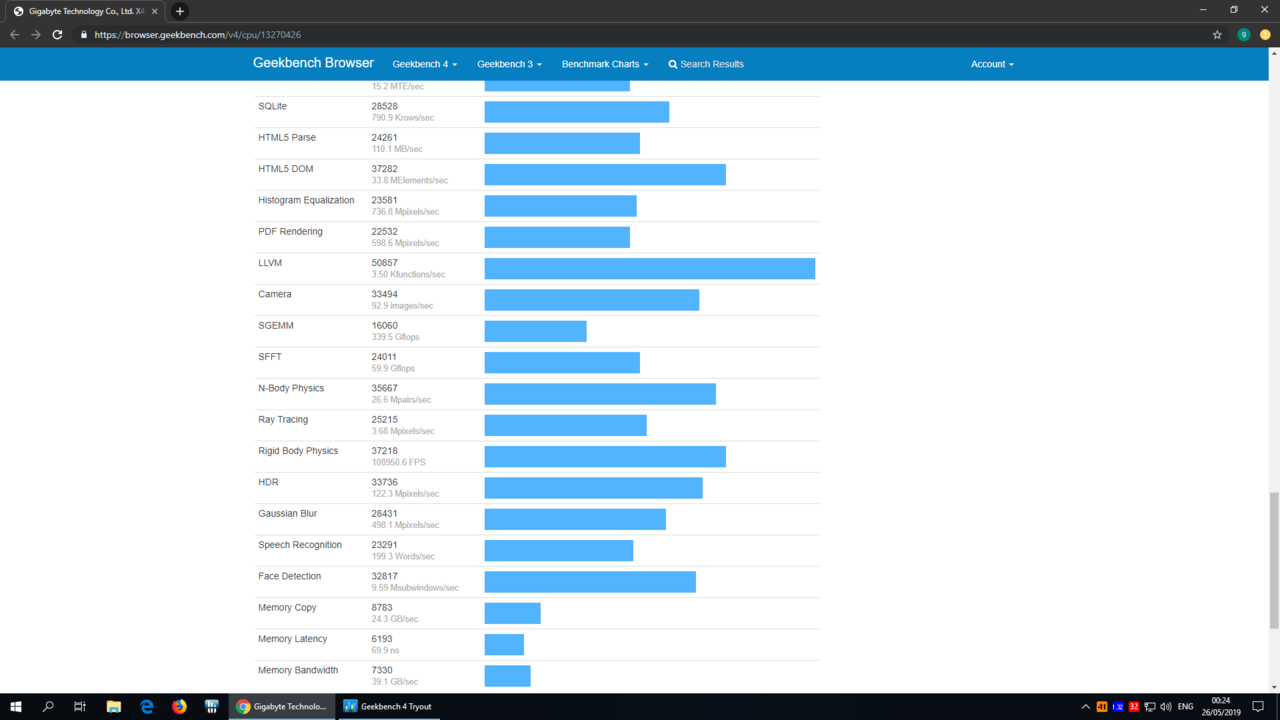This screenshot has height=720, width=1280.
Task: Bookmark this page with the star
Action: click(1217, 34)
